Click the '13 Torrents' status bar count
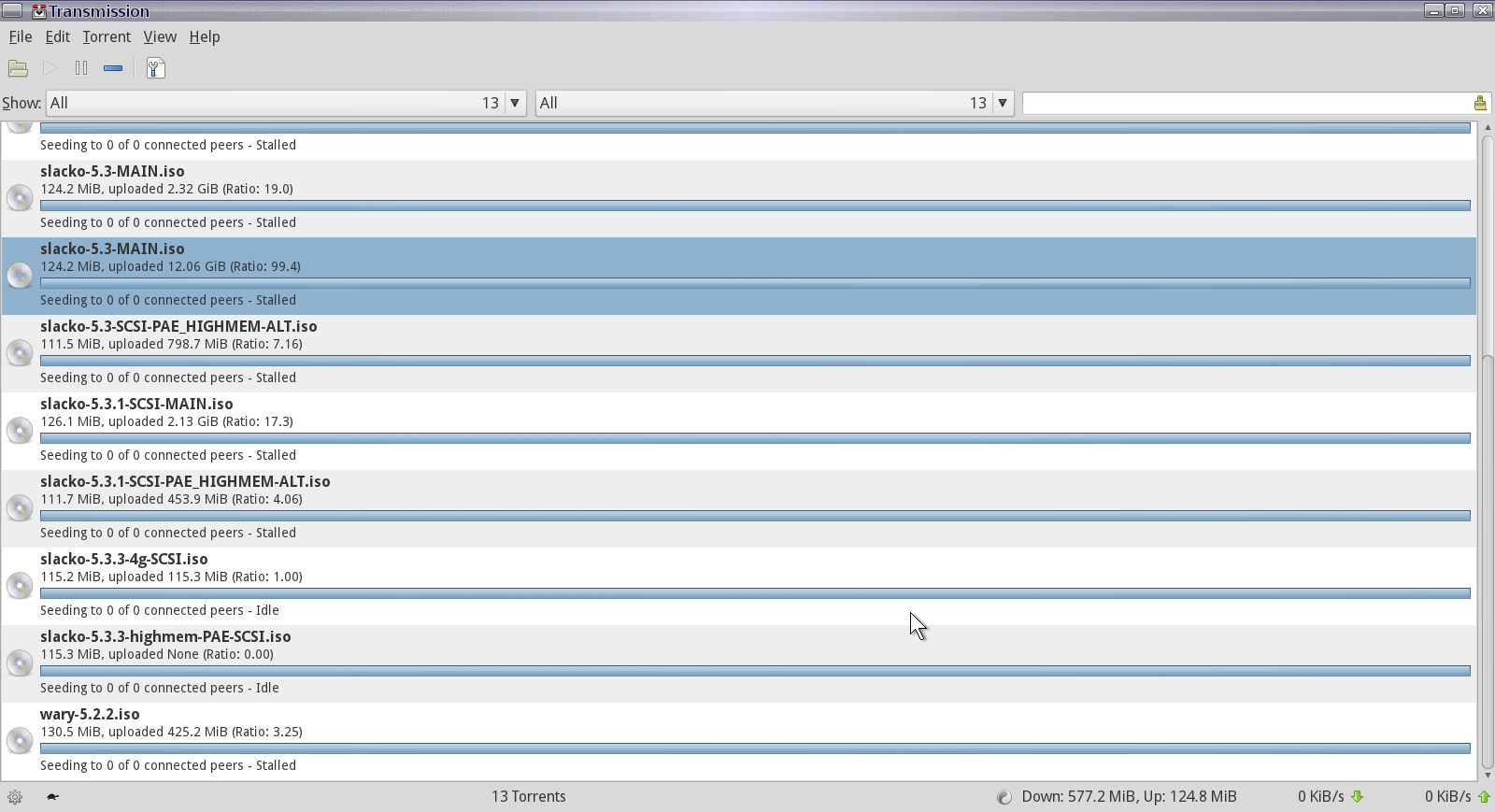The width and height of the screenshot is (1495, 812). point(529,797)
